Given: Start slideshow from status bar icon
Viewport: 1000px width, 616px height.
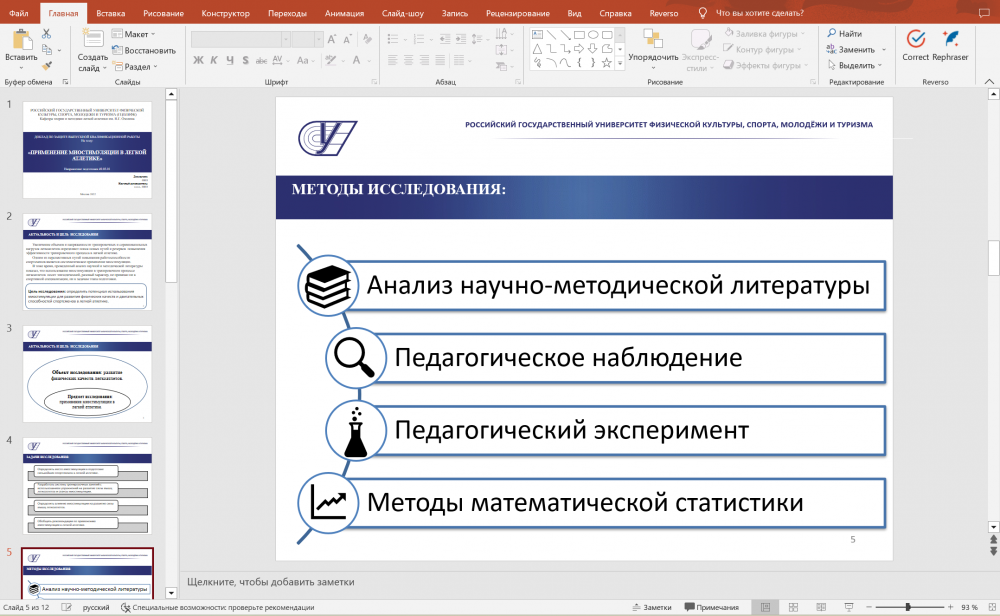Looking at the screenshot, I should [848, 607].
